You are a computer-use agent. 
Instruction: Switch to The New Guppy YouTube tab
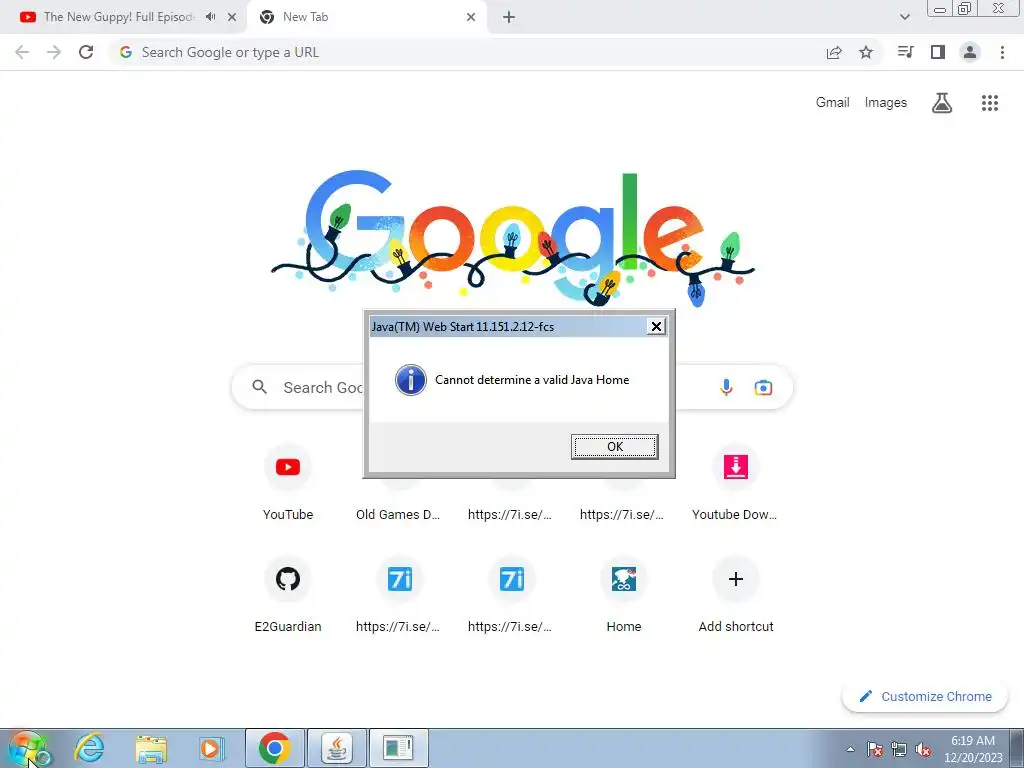pyautogui.click(x=118, y=17)
